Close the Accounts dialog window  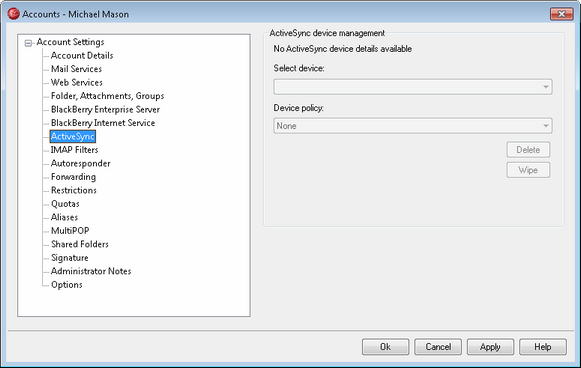click(562, 14)
